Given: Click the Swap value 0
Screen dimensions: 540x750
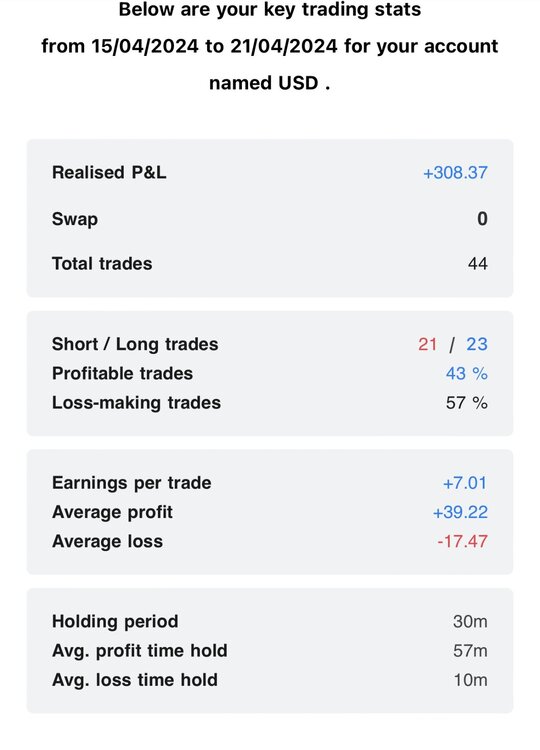Looking at the screenshot, I should (482, 219).
